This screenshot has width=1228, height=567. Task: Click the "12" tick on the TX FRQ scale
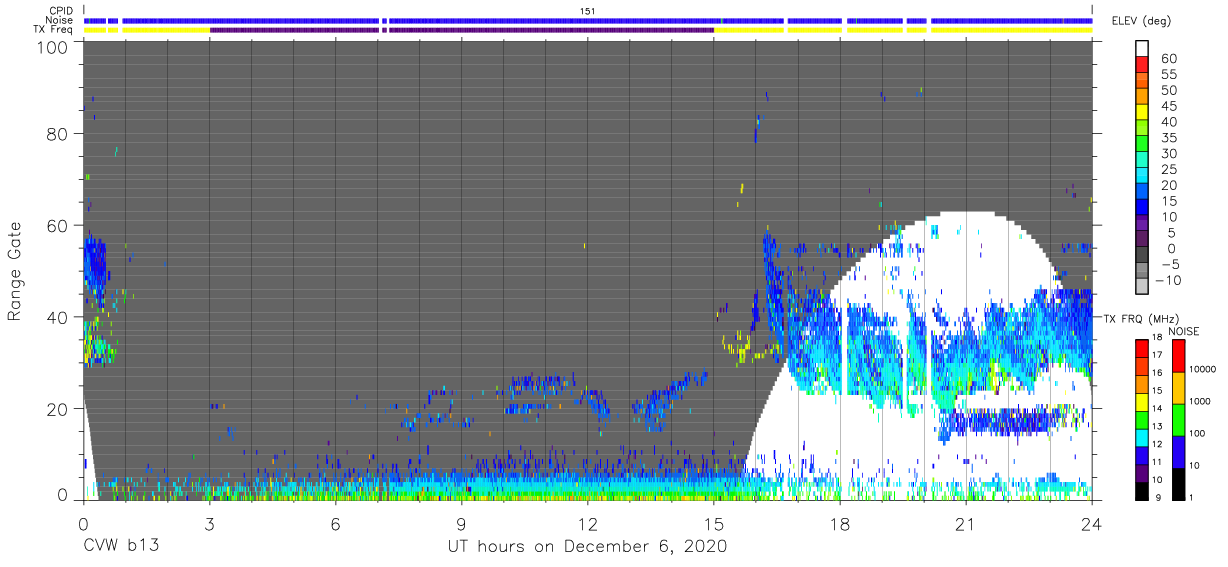[1156, 444]
